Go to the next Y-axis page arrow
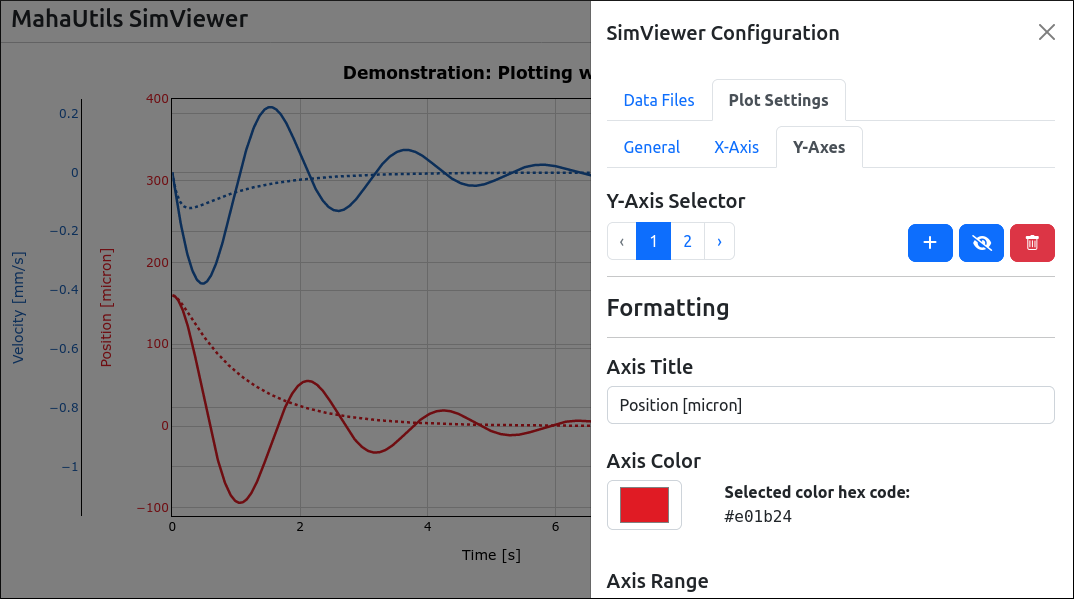The image size is (1074, 599). pyautogui.click(x=719, y=241)
